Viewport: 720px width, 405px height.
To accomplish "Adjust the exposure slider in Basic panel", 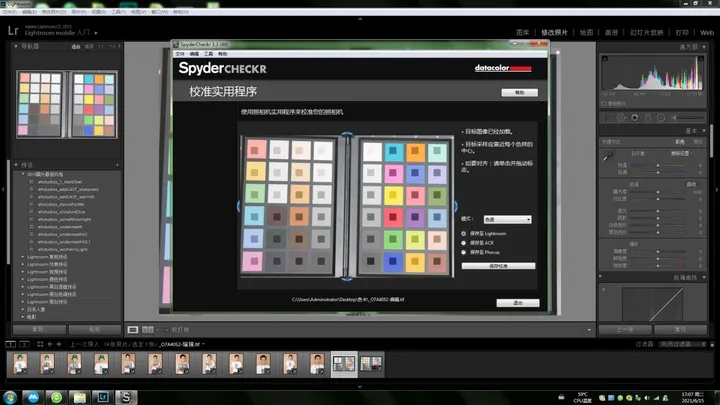I will pos(658,192).
